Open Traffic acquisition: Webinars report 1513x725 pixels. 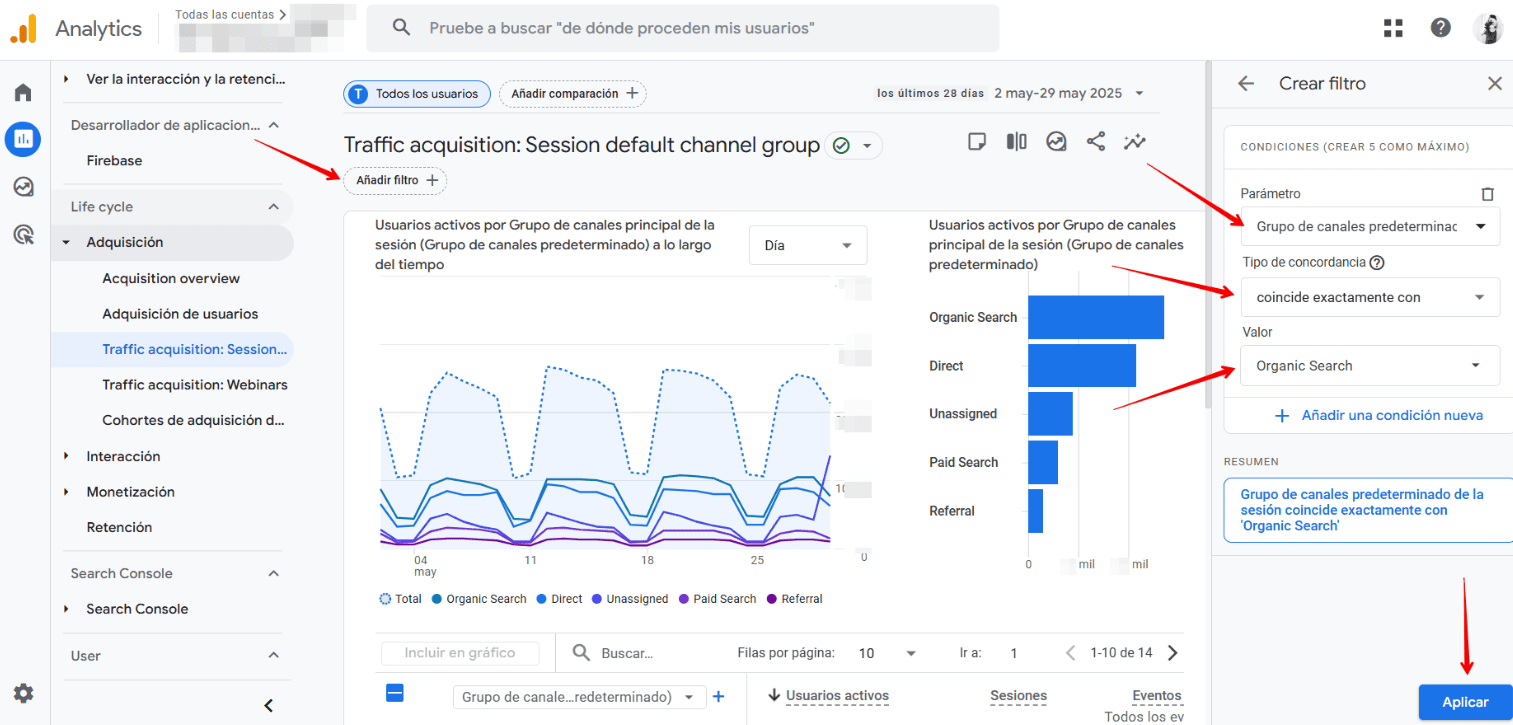(x=195, y=385)
